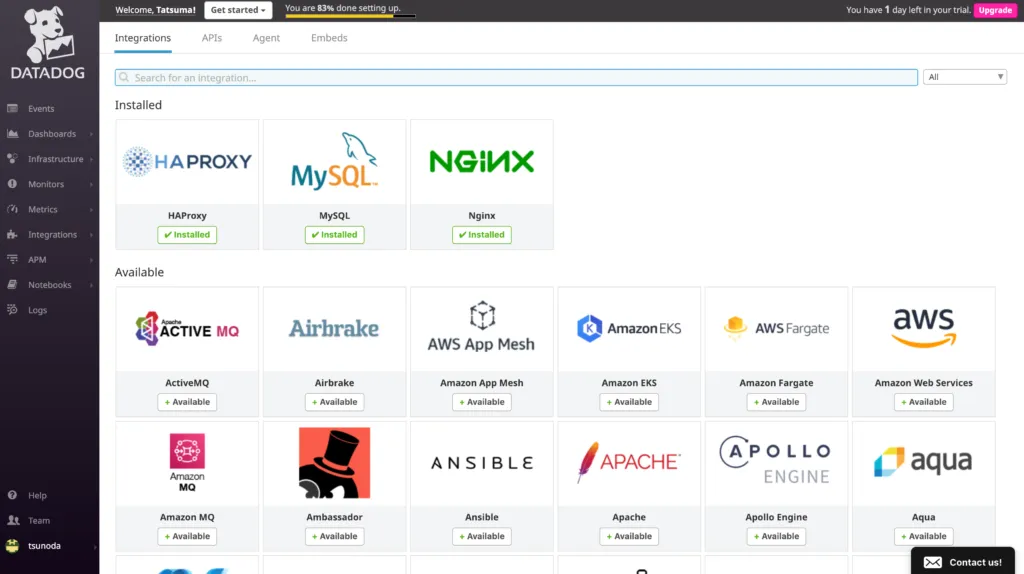Viewport: 1024px width, 574px height.
Task: Click Available button under Ambassador
Action: coord(334,536)
